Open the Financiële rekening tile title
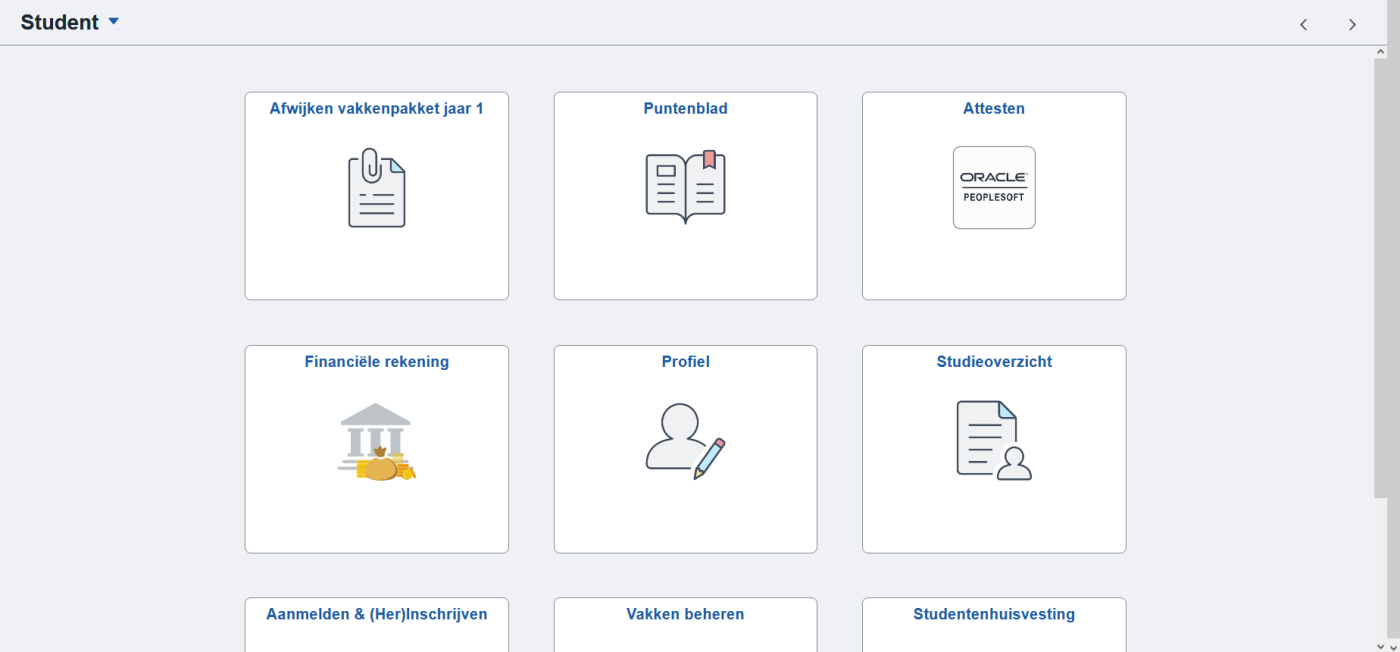This screenshot has height=652, width=1400. coord(377,362)
